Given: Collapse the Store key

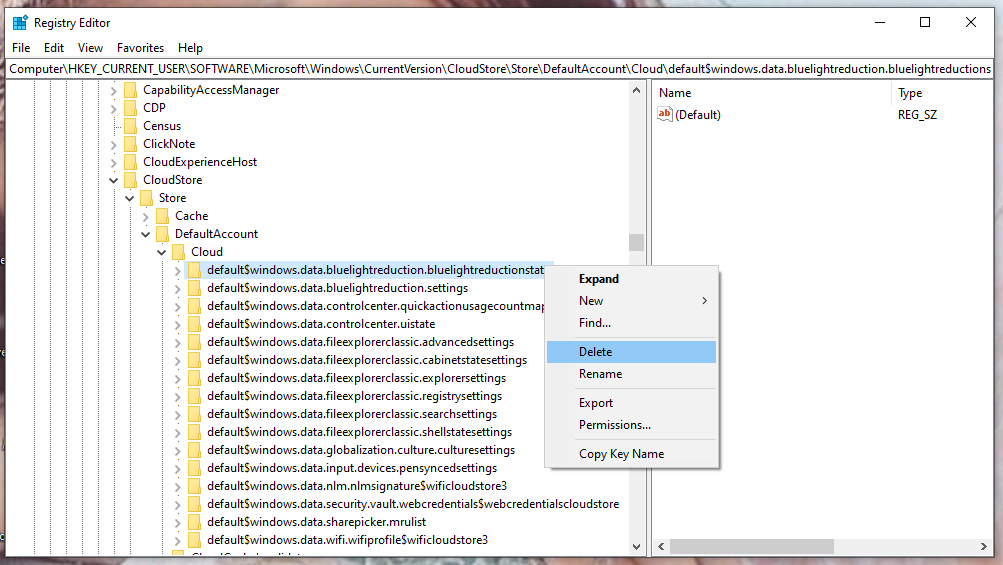Looking at the screenshot, I should [x=130, y=198].
